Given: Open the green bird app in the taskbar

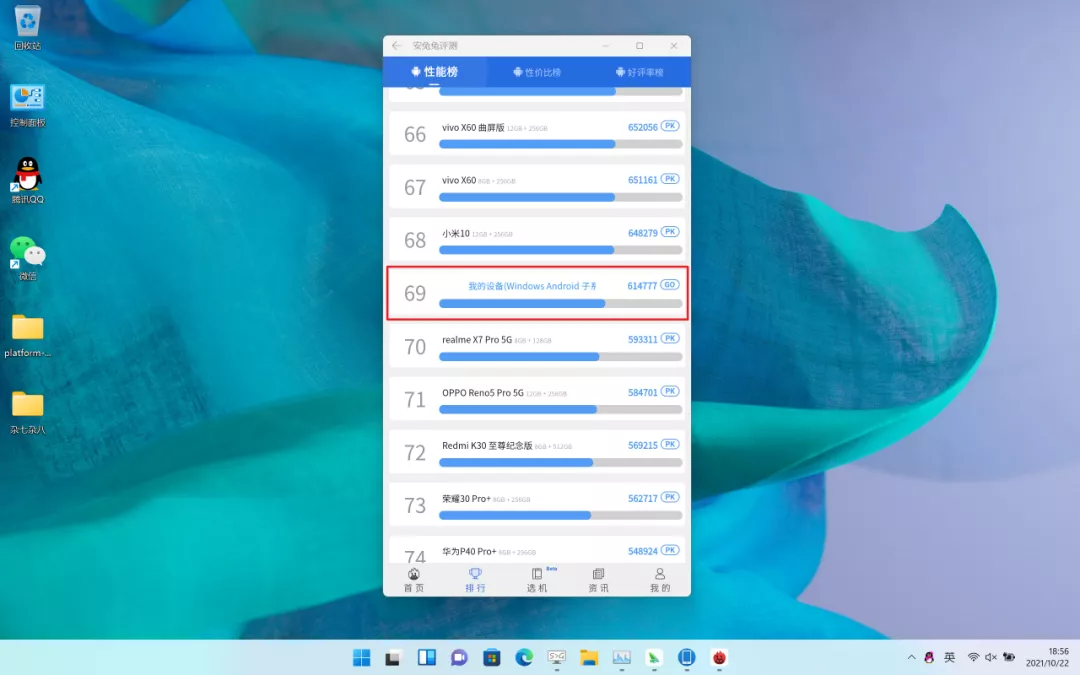Looking at the screenshot, I should [x=654, y=658].
